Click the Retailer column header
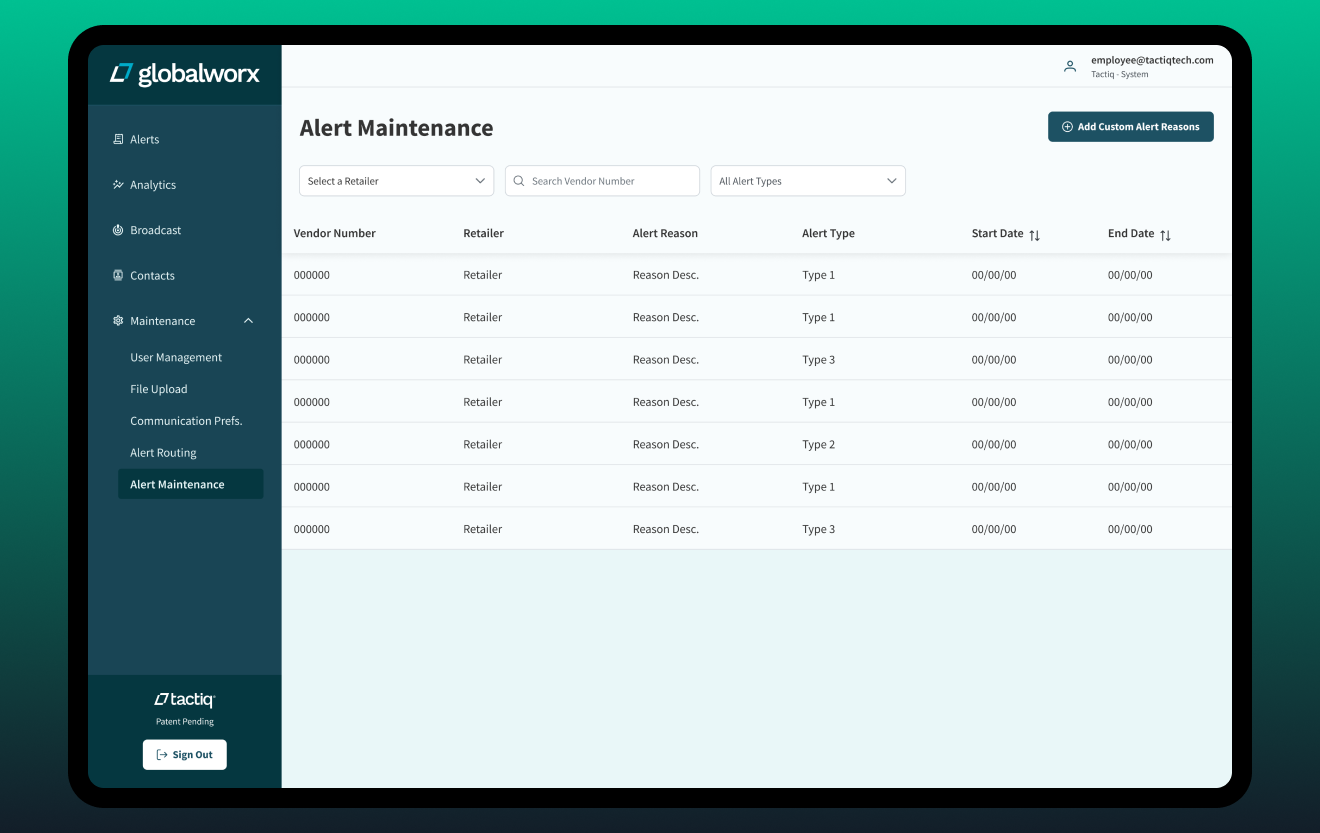This screenshot has width=1320, height=833. click(x=483, y=233)
